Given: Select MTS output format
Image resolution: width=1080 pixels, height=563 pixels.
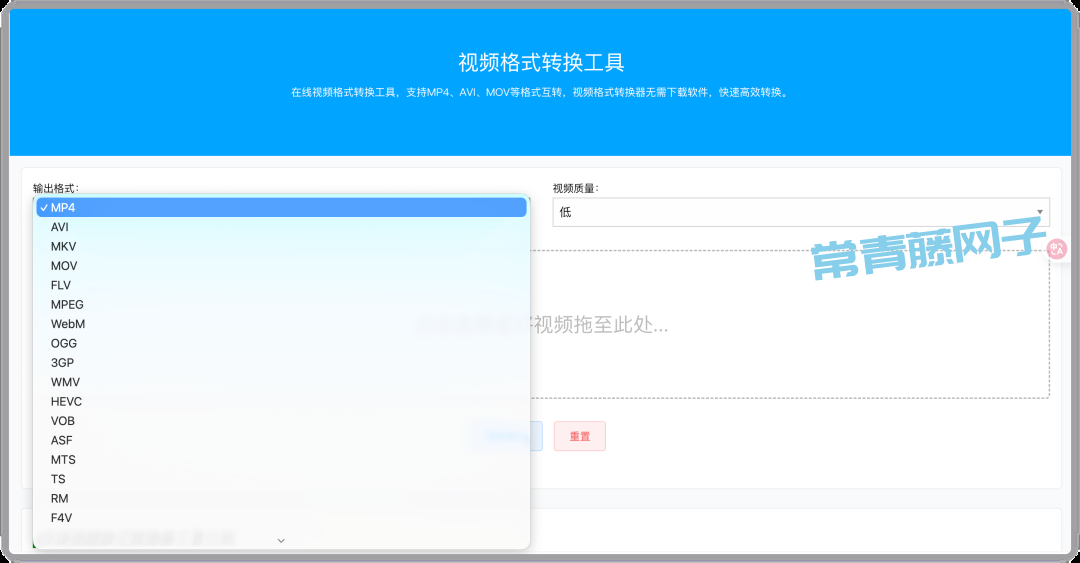Looking at the screenshot, I should pos(63,460).
